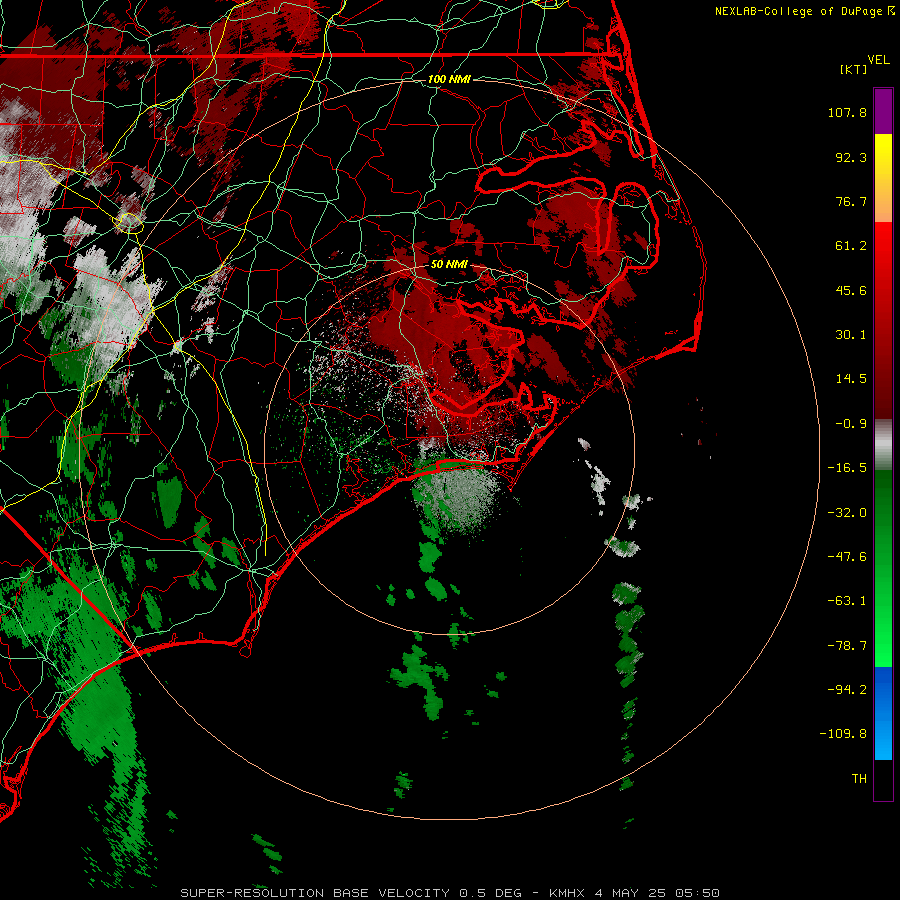Click the -63.1 velocity scale label

[x=847, y=601]
